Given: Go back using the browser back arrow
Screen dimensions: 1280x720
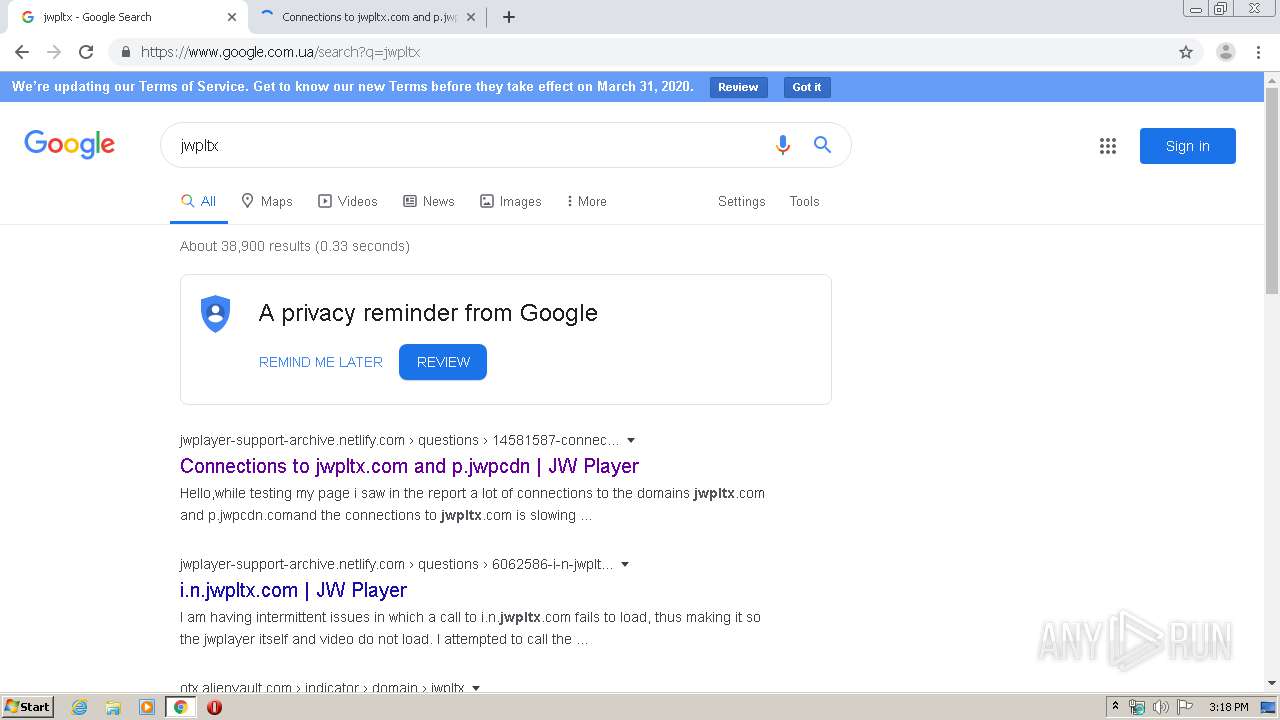Looking at the screenshot, I should [22, 52].
